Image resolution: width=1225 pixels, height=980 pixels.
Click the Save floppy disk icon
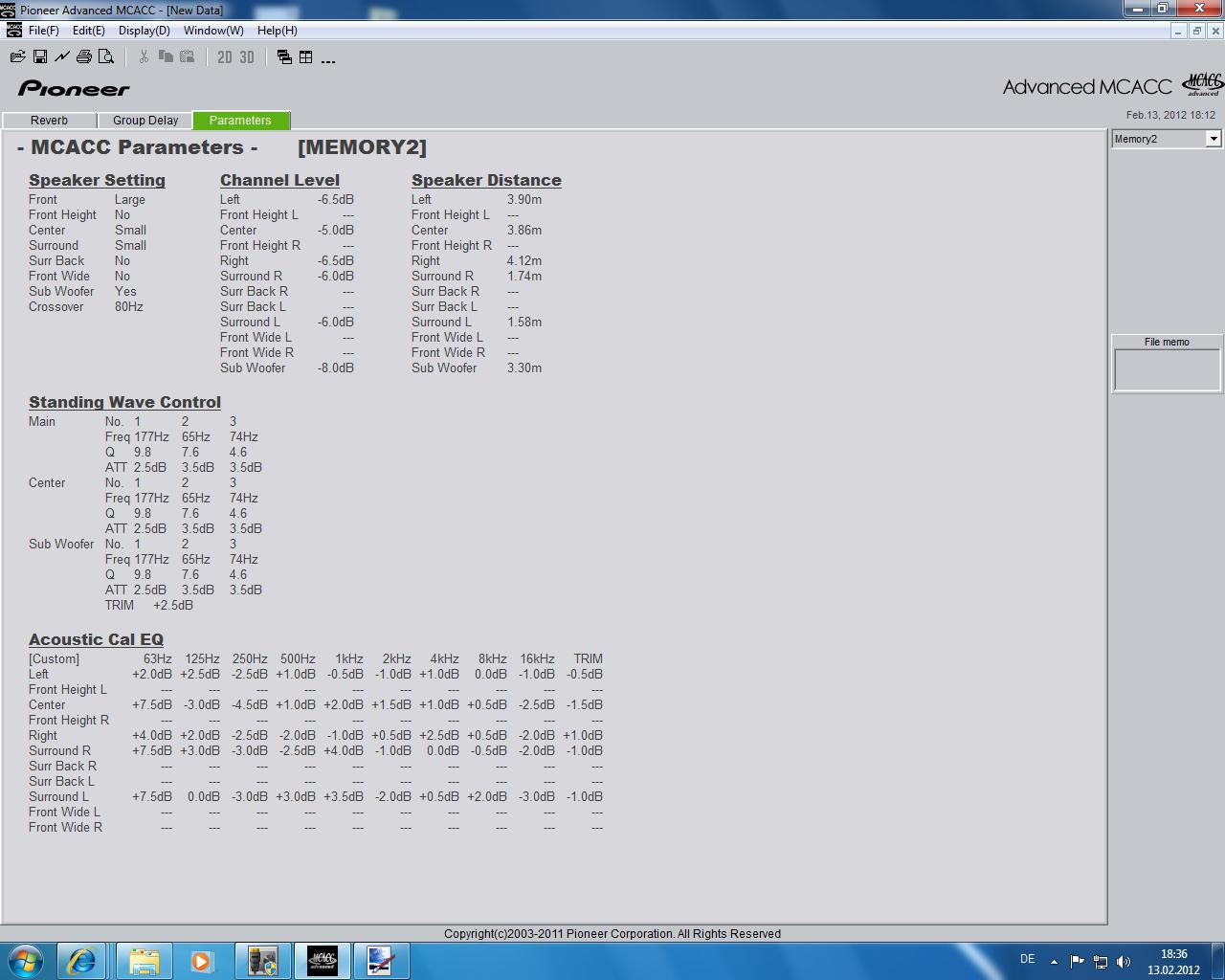click(x=40, y=57)
